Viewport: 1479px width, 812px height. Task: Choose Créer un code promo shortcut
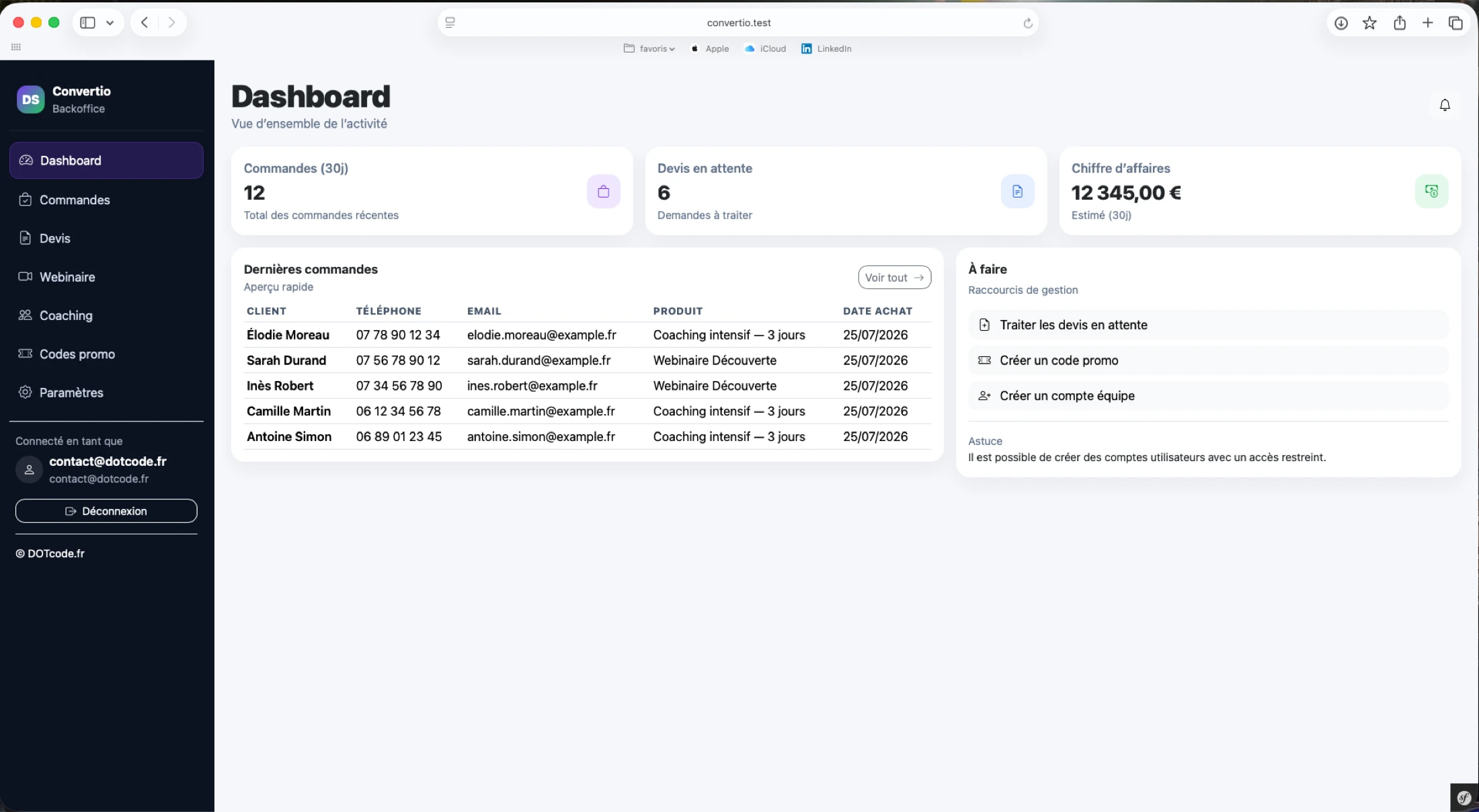[x=1208, y=360]
